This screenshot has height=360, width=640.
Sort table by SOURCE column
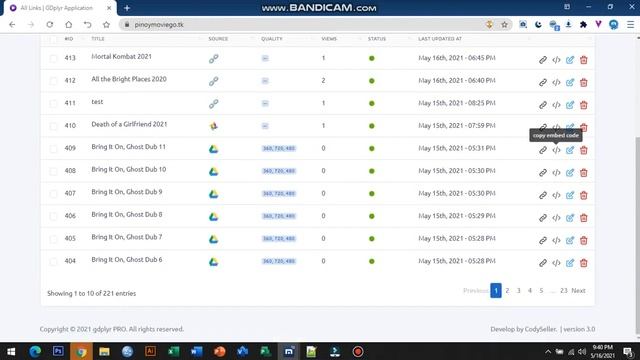tap(218, 39)
